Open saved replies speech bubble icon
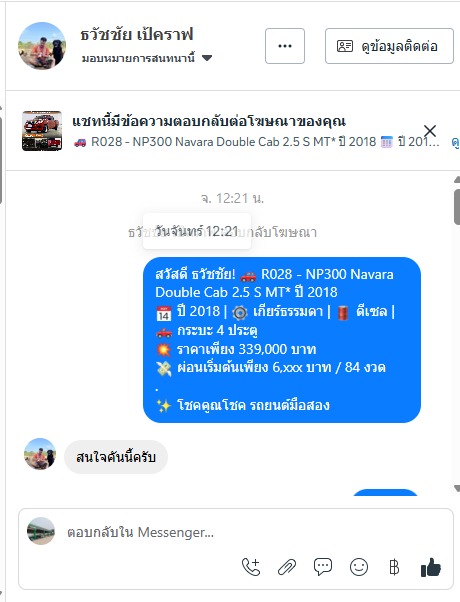460x602 pixels. (323, 567)
